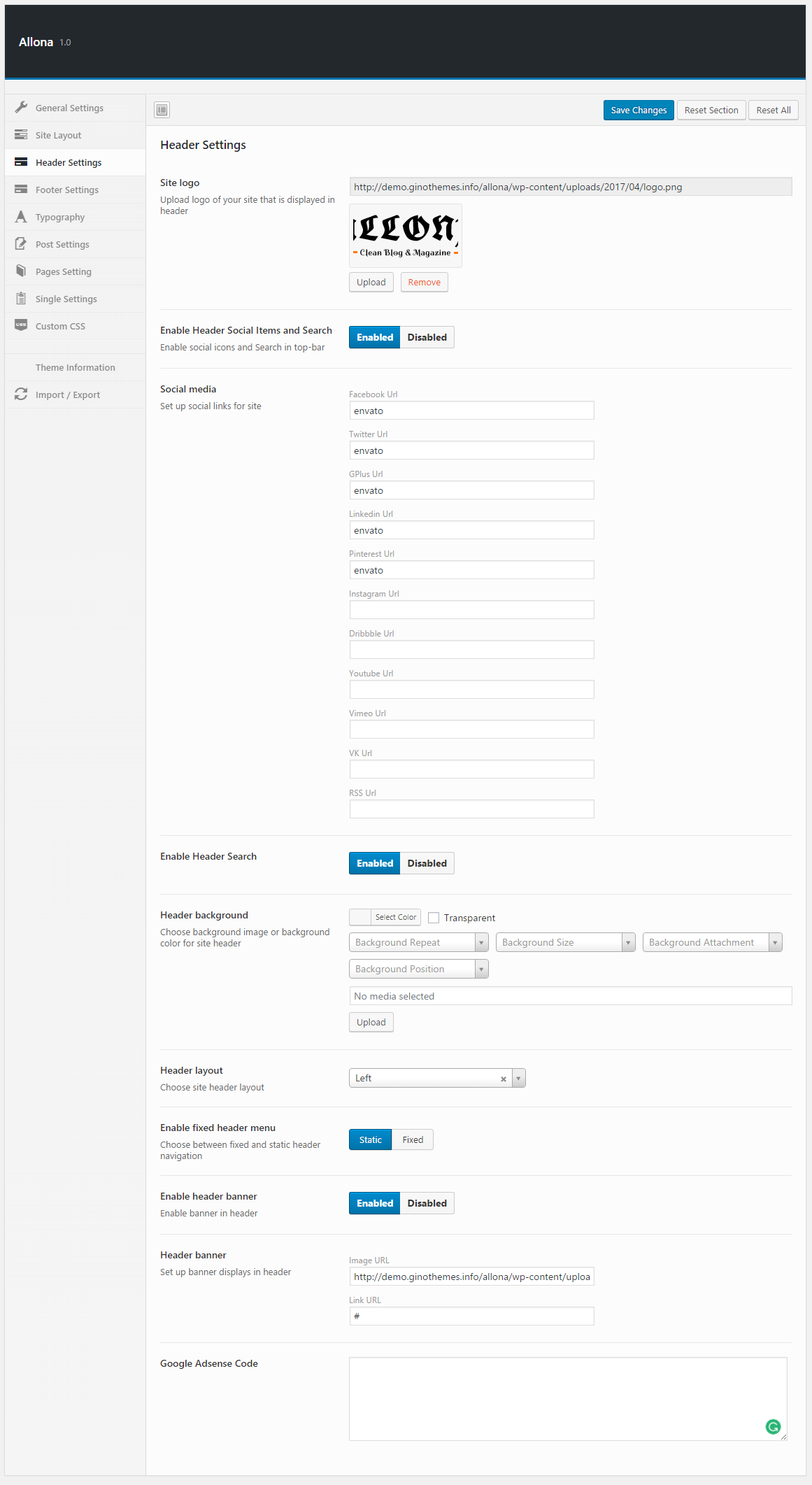812x1485 pixels.
Task: Open the Header layout dropdown
Action: click(436, 1078)
